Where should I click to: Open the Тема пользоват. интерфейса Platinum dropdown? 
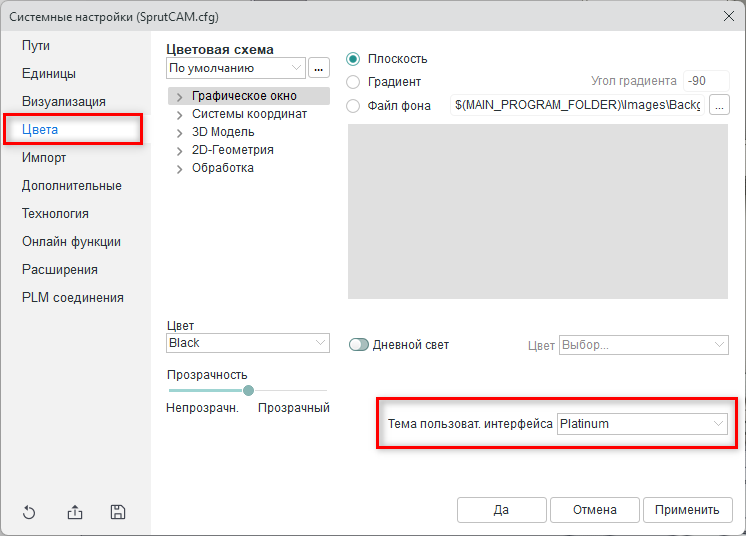tap(642, 424)
